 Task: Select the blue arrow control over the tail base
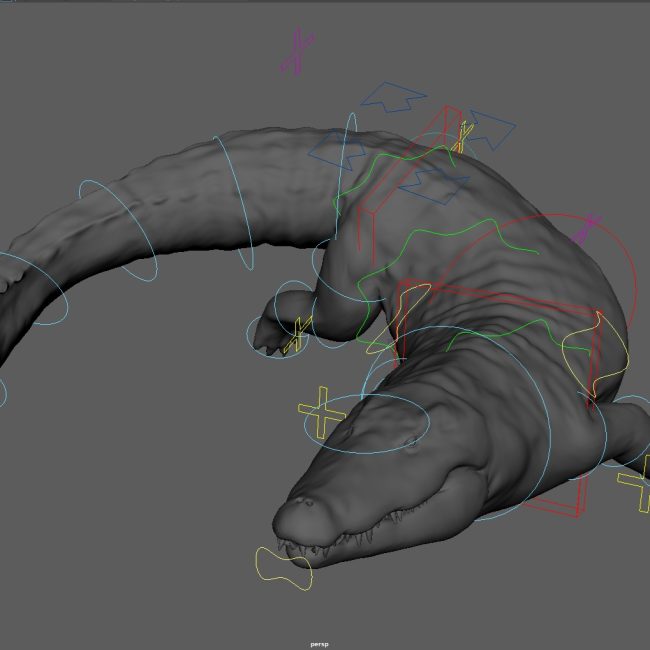(x=338, y=150)
